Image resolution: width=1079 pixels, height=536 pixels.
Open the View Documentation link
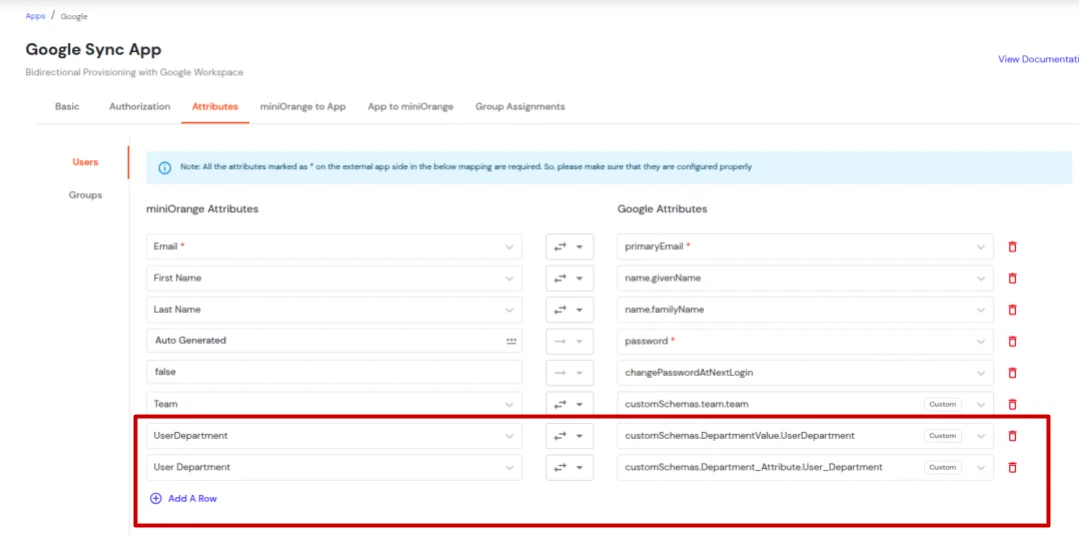click(x=1038, y=59)
